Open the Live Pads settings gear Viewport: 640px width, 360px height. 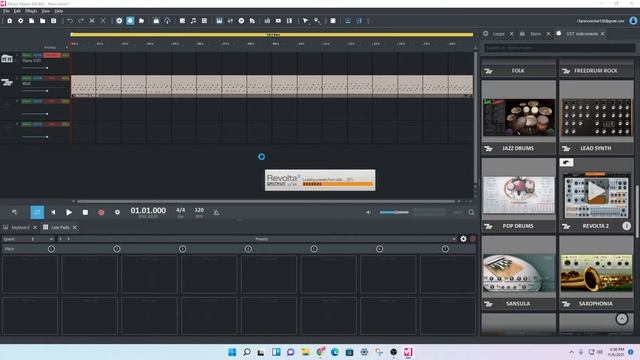[463, 239]
